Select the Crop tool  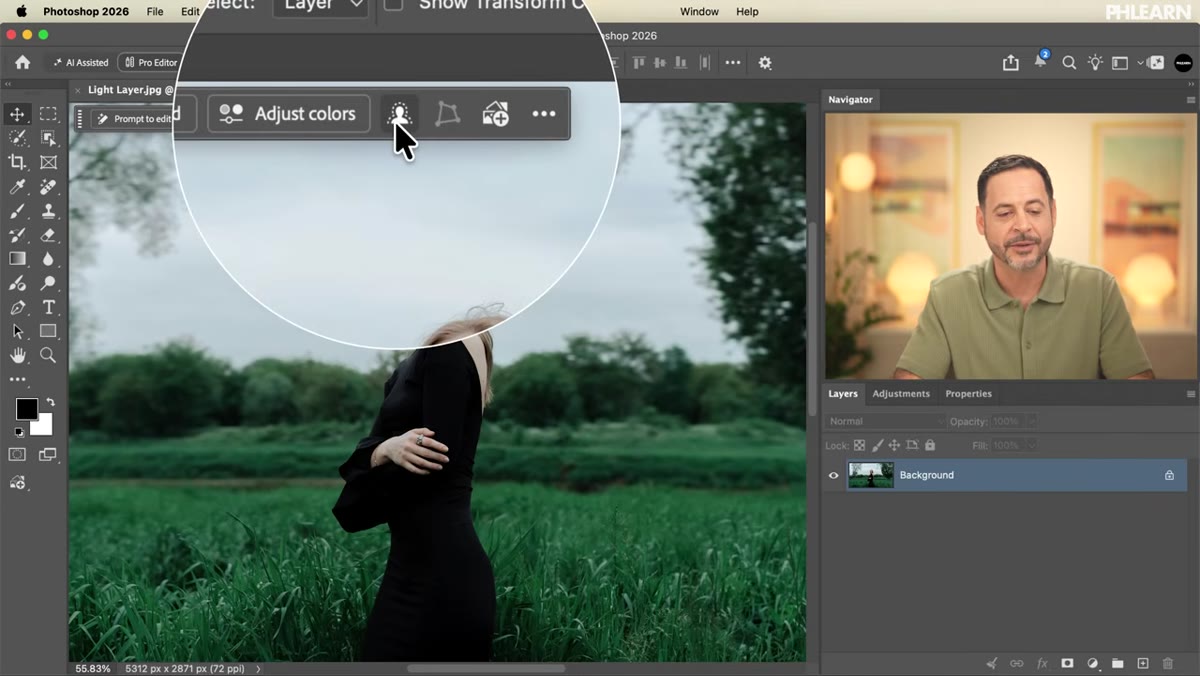[x=17, y=162]
